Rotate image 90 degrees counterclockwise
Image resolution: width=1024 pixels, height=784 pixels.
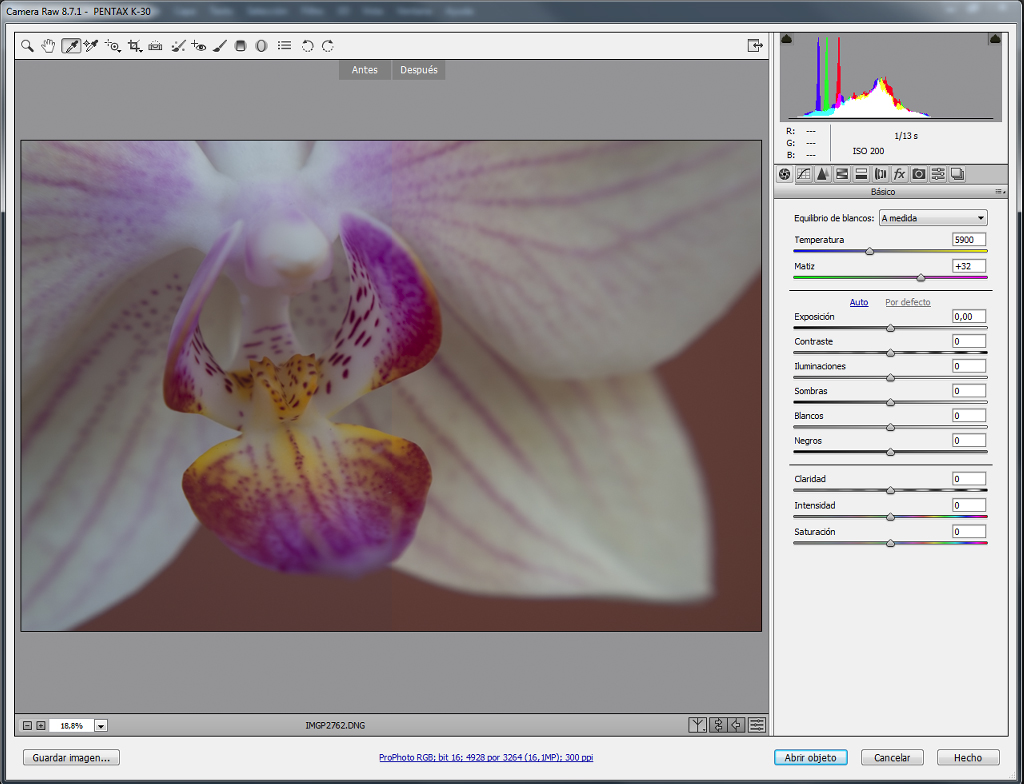point(308,46)
